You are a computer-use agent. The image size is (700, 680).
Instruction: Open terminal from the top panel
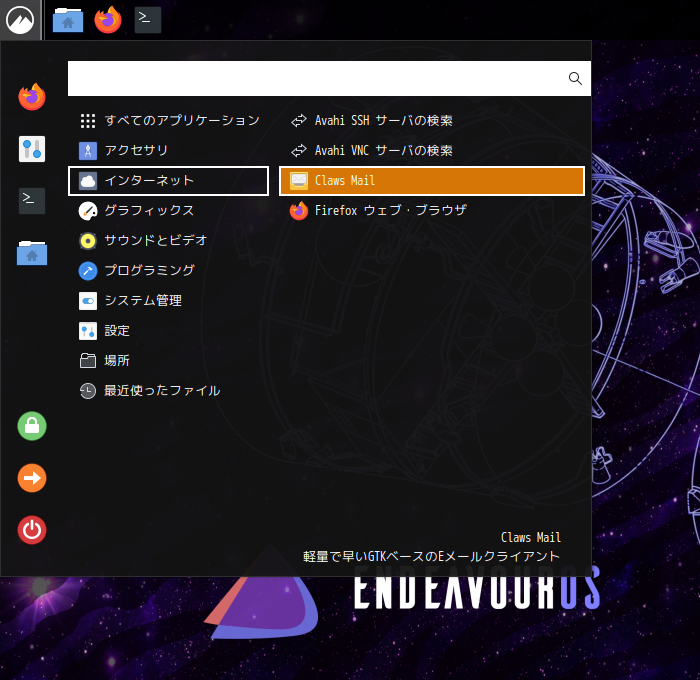click(x=148, y=20)
